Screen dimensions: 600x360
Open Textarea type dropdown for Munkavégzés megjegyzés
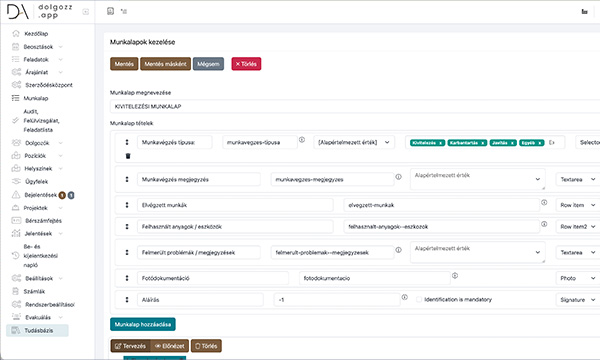point(578,179)
